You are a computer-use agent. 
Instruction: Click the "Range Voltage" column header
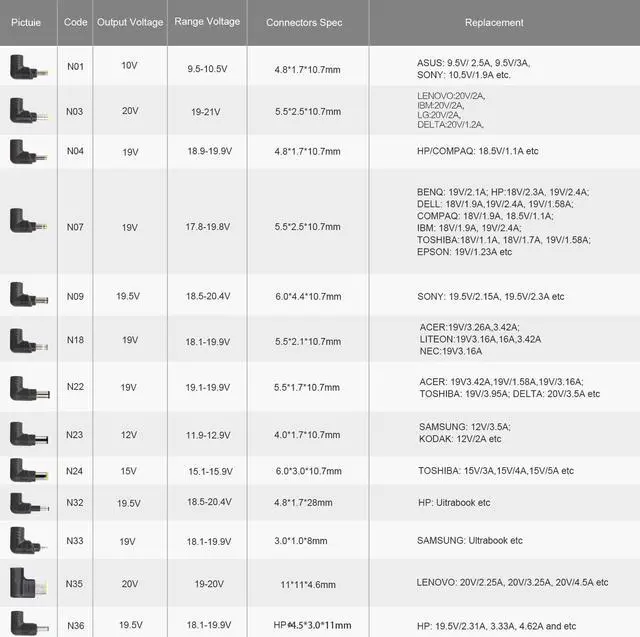point(207,22)
